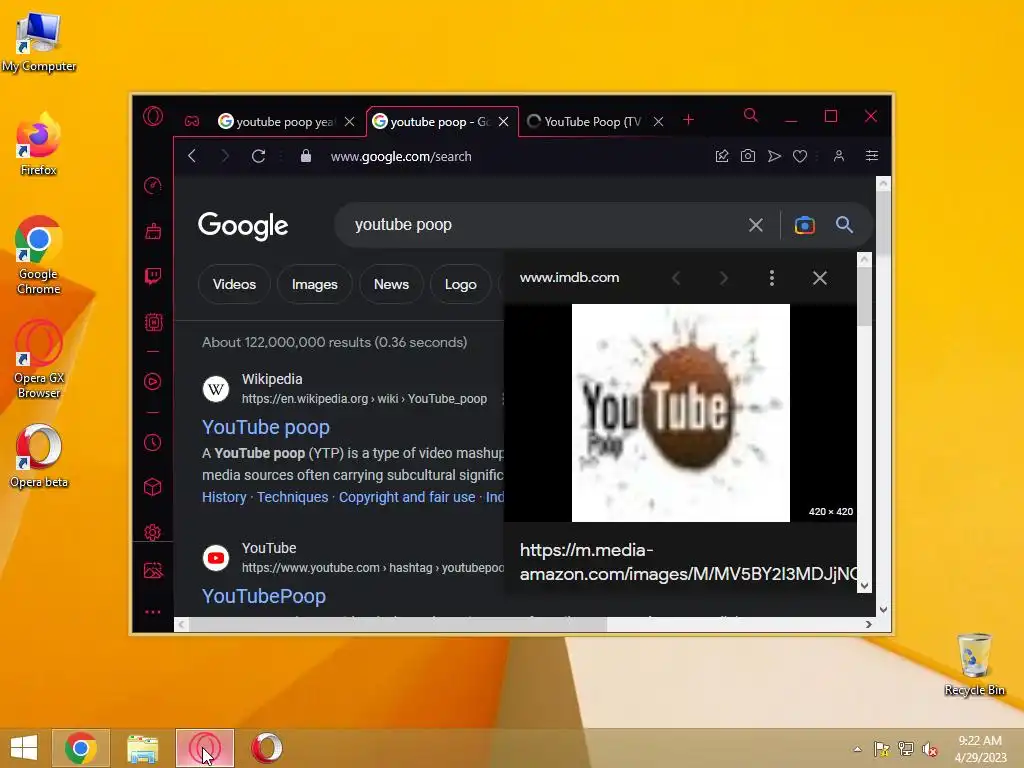Show previous image in preview panel
This screenshot has width=1024, height=768.
677,278
